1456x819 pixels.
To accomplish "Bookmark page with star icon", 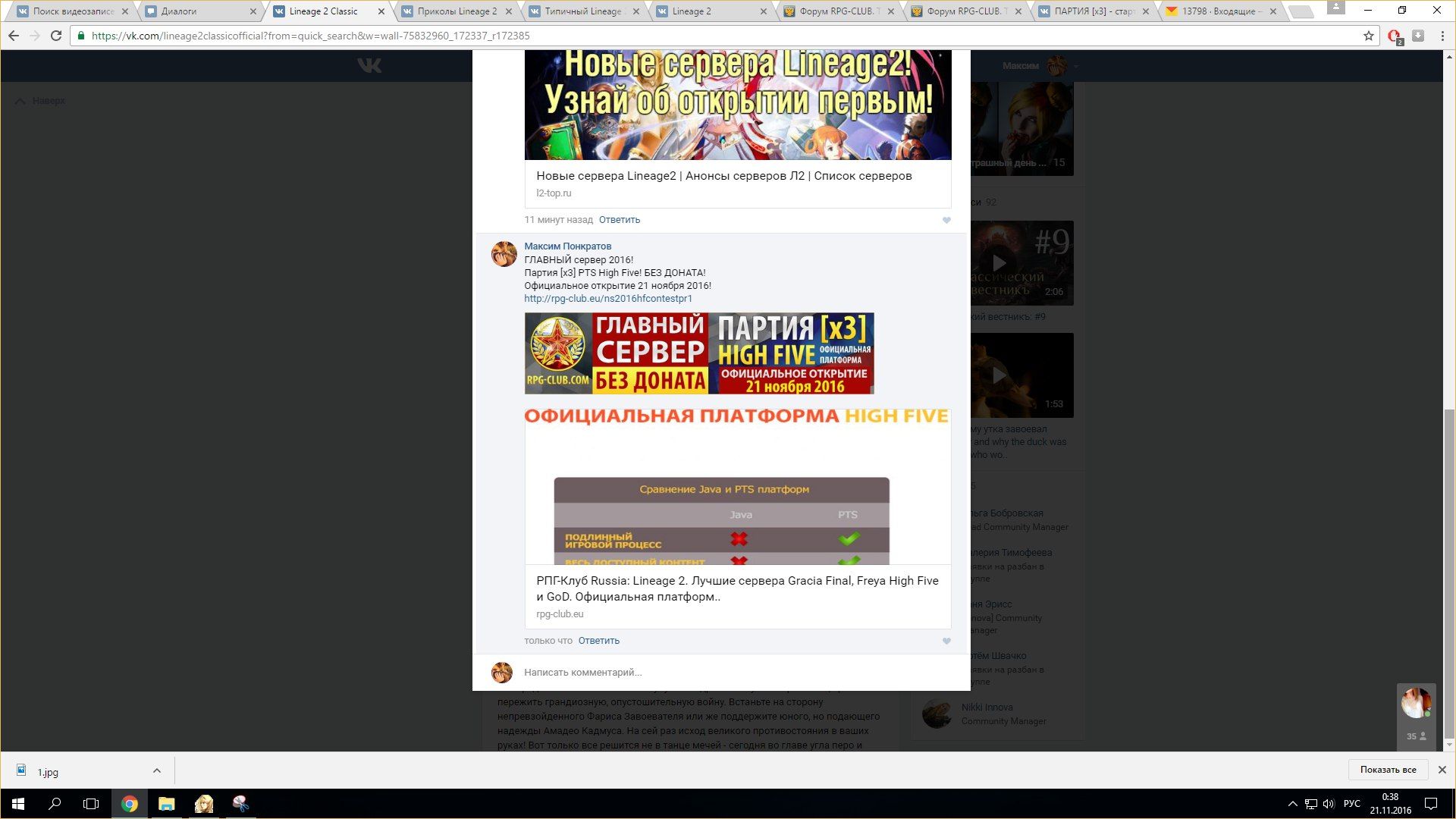I will click(1368, 36).
